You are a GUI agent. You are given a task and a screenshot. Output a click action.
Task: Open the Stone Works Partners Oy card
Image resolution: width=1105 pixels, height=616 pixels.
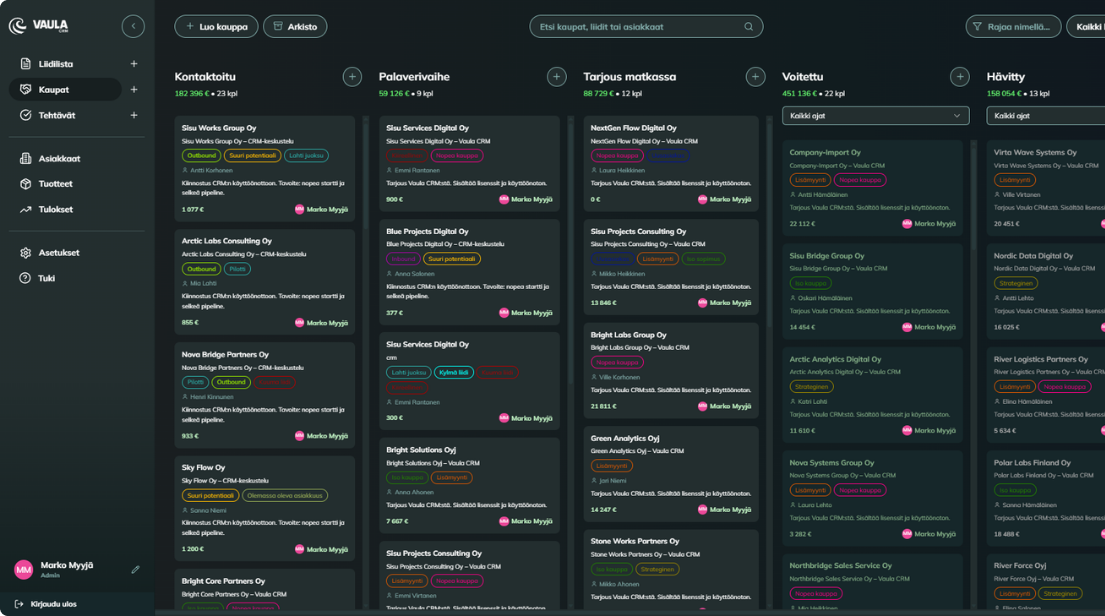(x=671, y=569)
